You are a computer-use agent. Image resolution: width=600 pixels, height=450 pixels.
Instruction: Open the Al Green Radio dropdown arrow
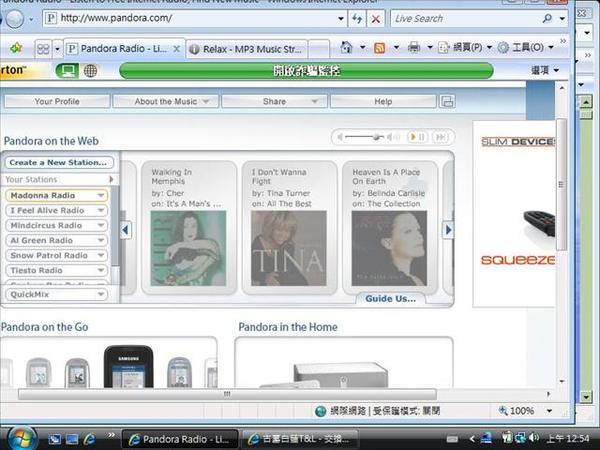tap(101, 240)
